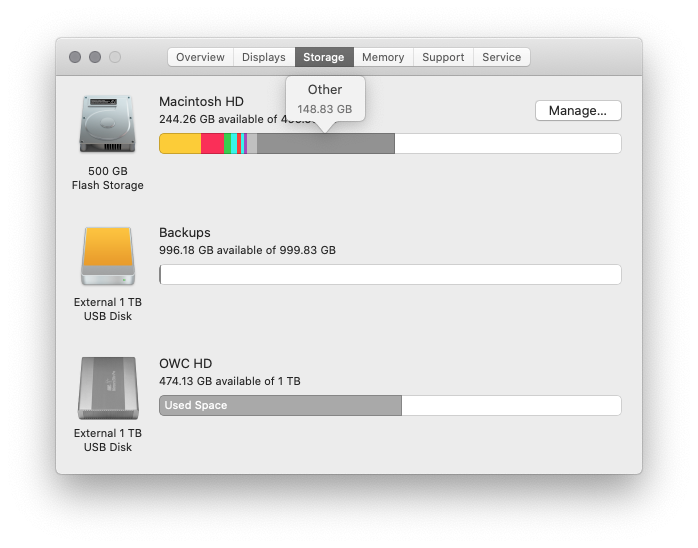This screenshot has width=698, height=548.
Task: Minimize the window with the middle title-bar button
Action: pyautogui.click(x=95, y=57)
